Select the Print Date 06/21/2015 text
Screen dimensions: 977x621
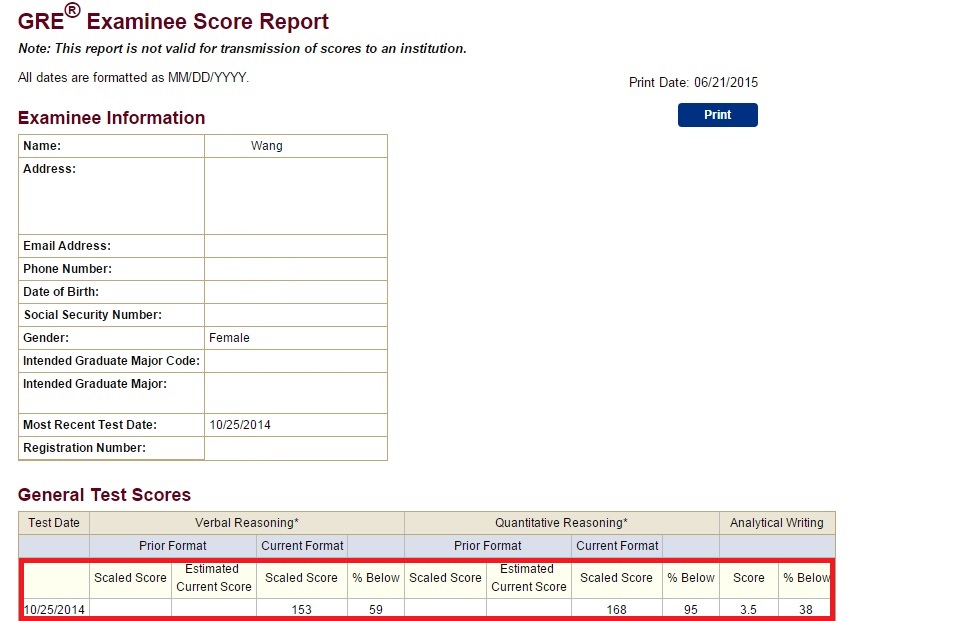(693, 82)
